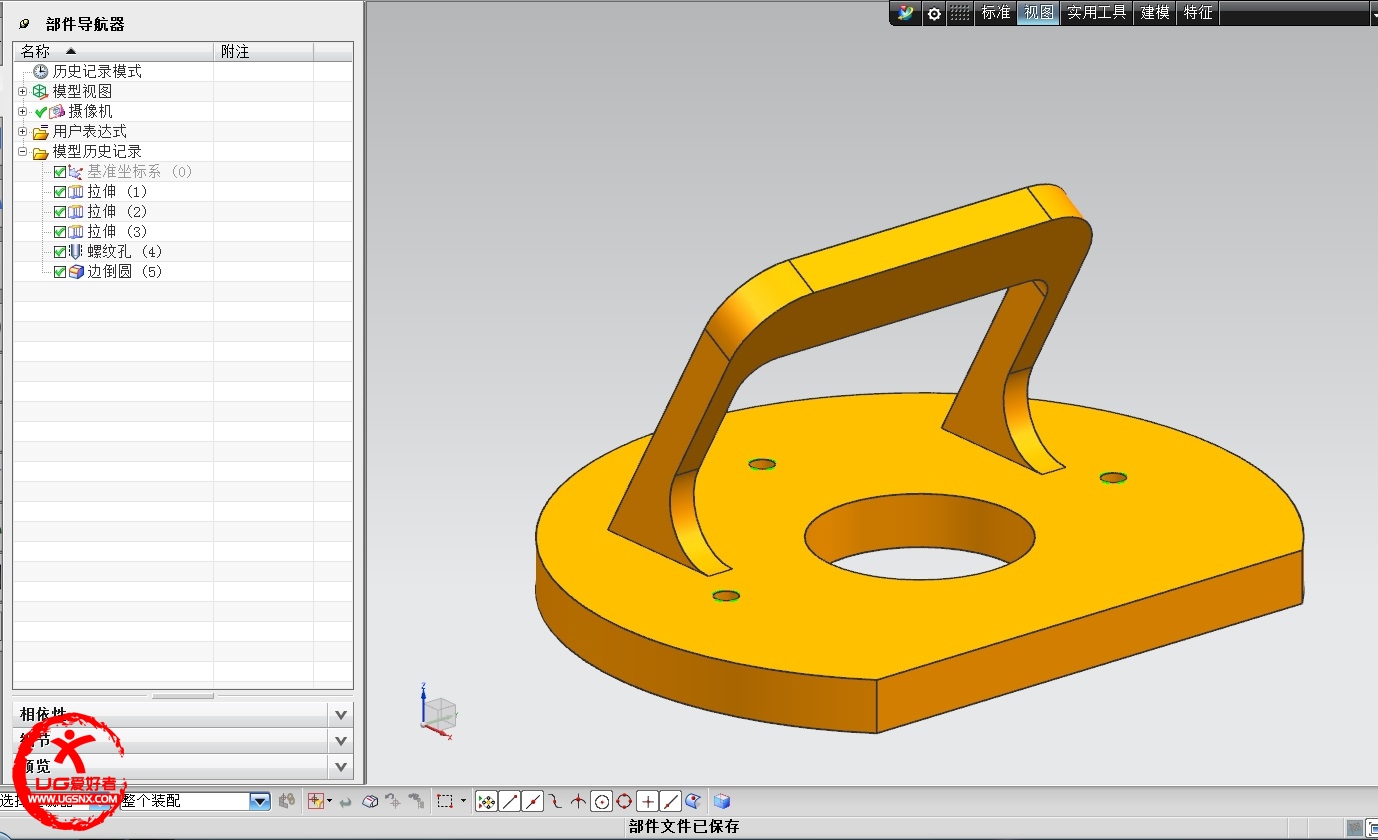Click the camera icon of 摄像机 node
The height and width of the screenshot is (840, 1378).
57,111
